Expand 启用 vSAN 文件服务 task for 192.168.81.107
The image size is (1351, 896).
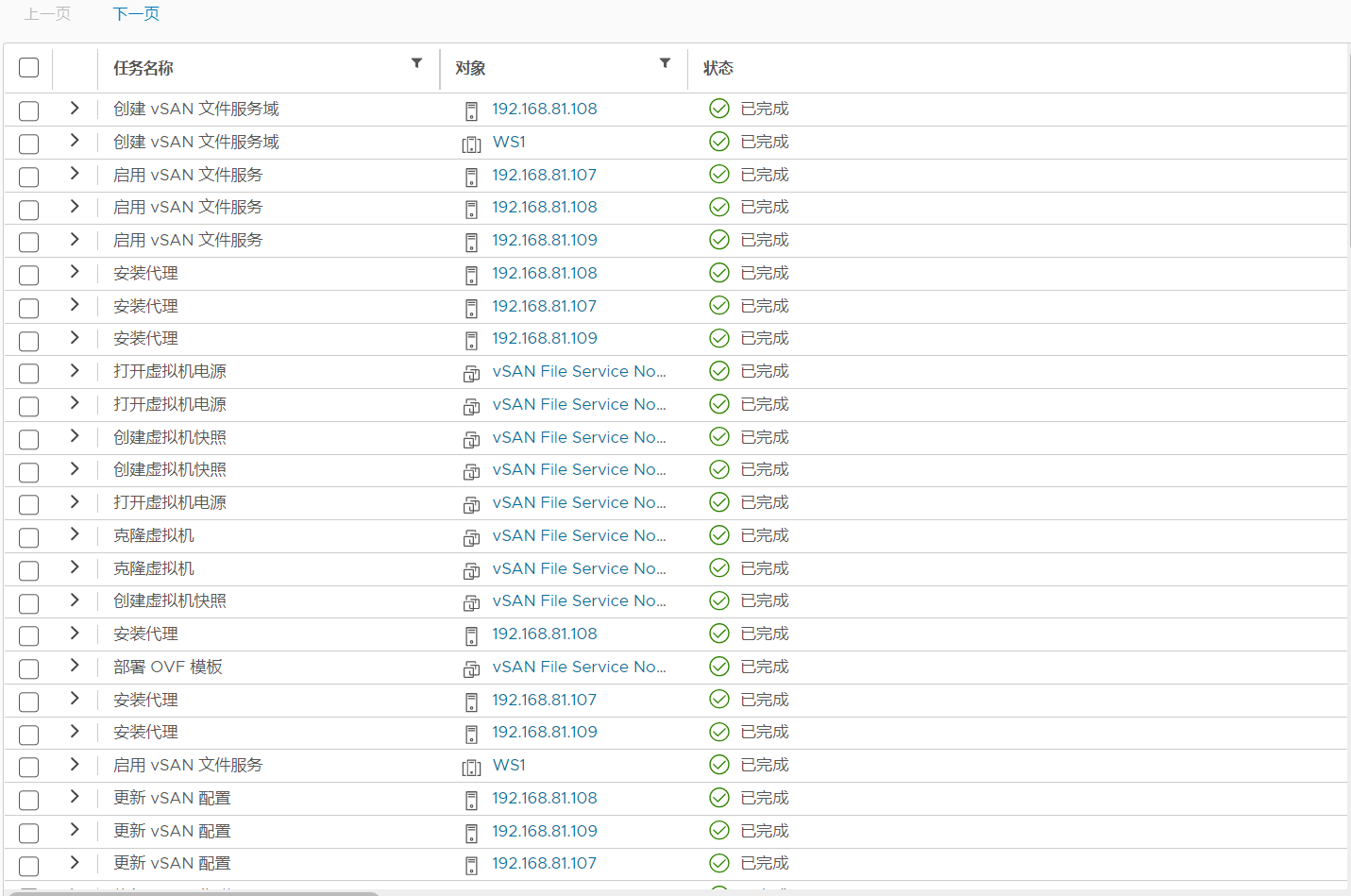click(75, 174)
